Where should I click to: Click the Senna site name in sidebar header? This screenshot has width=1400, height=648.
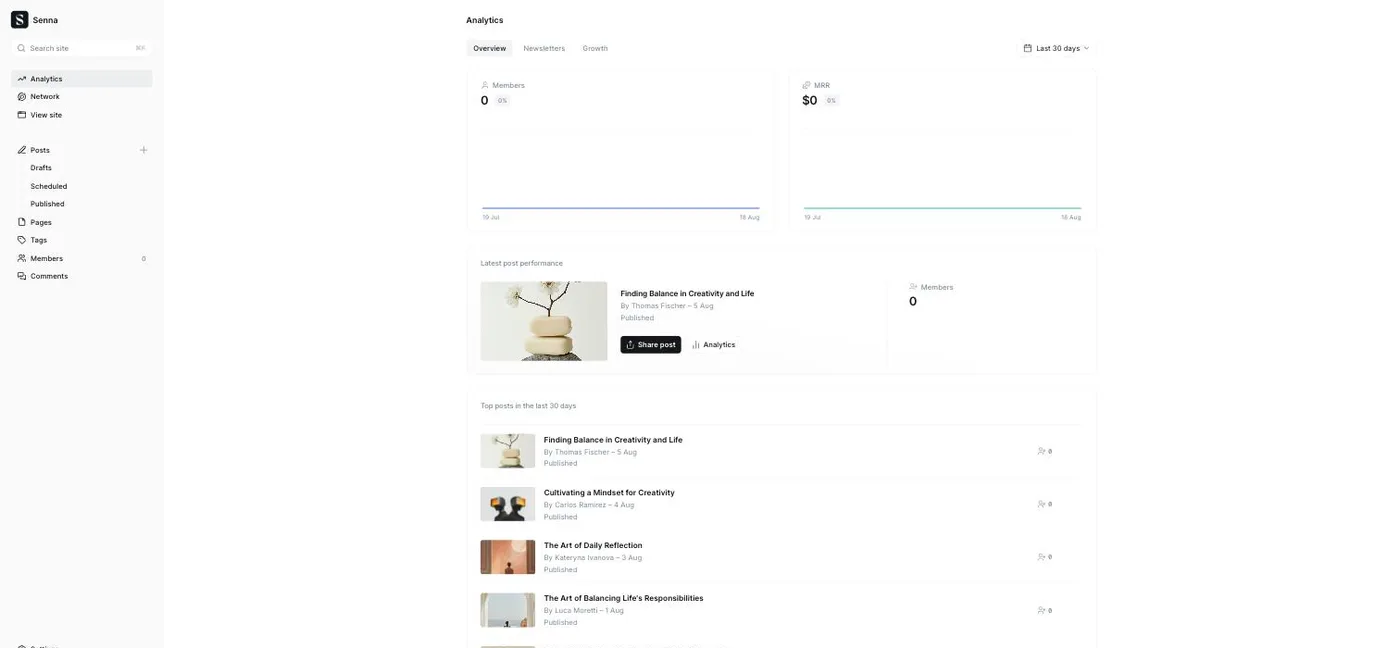pyautogui.click(x=45, y=20)
